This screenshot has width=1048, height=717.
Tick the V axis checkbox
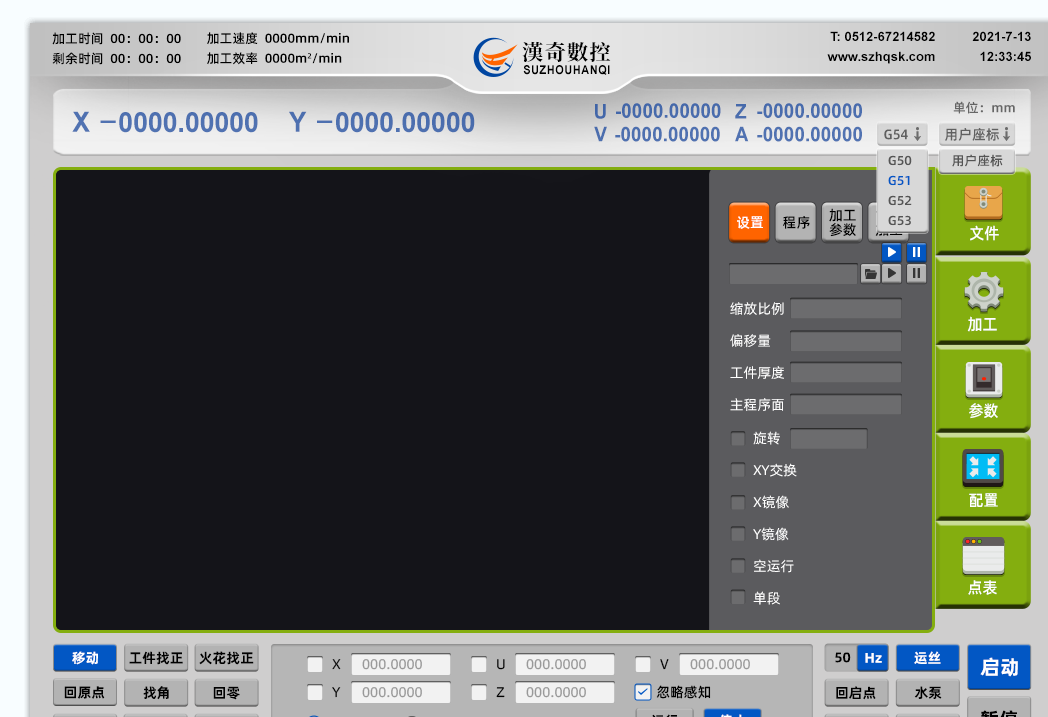642,664
